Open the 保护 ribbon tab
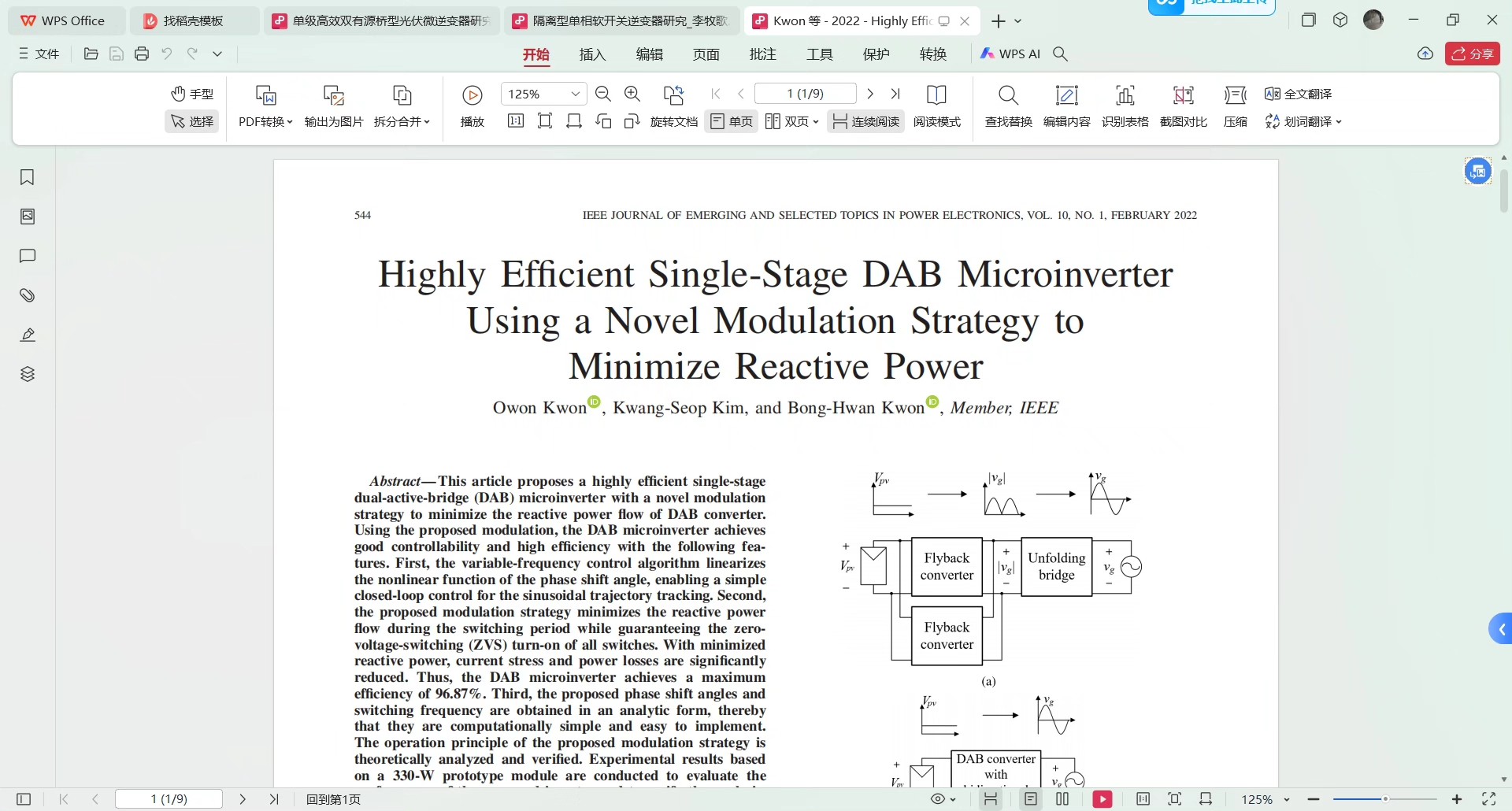Viewport: 1512px width, 811px height. (x=876, y=54)
